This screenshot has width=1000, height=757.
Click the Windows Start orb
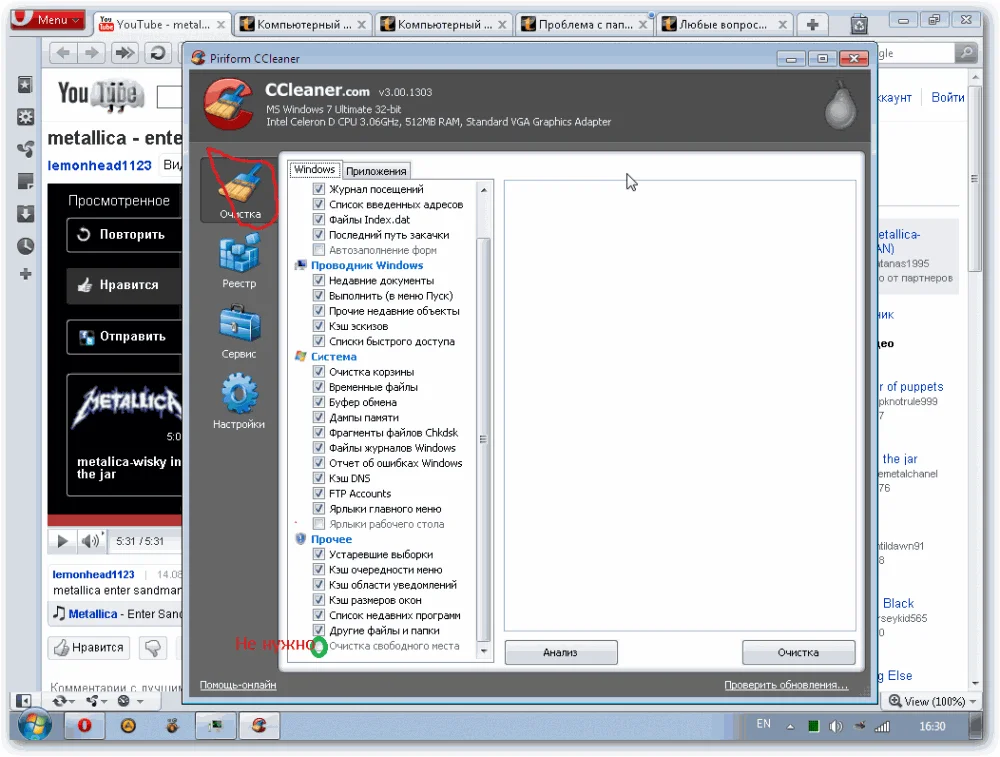coord(34,726)
